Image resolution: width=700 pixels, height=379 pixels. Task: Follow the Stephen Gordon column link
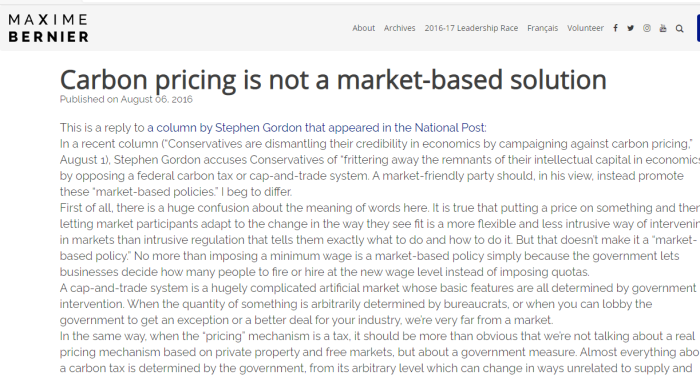coord(317,128)
